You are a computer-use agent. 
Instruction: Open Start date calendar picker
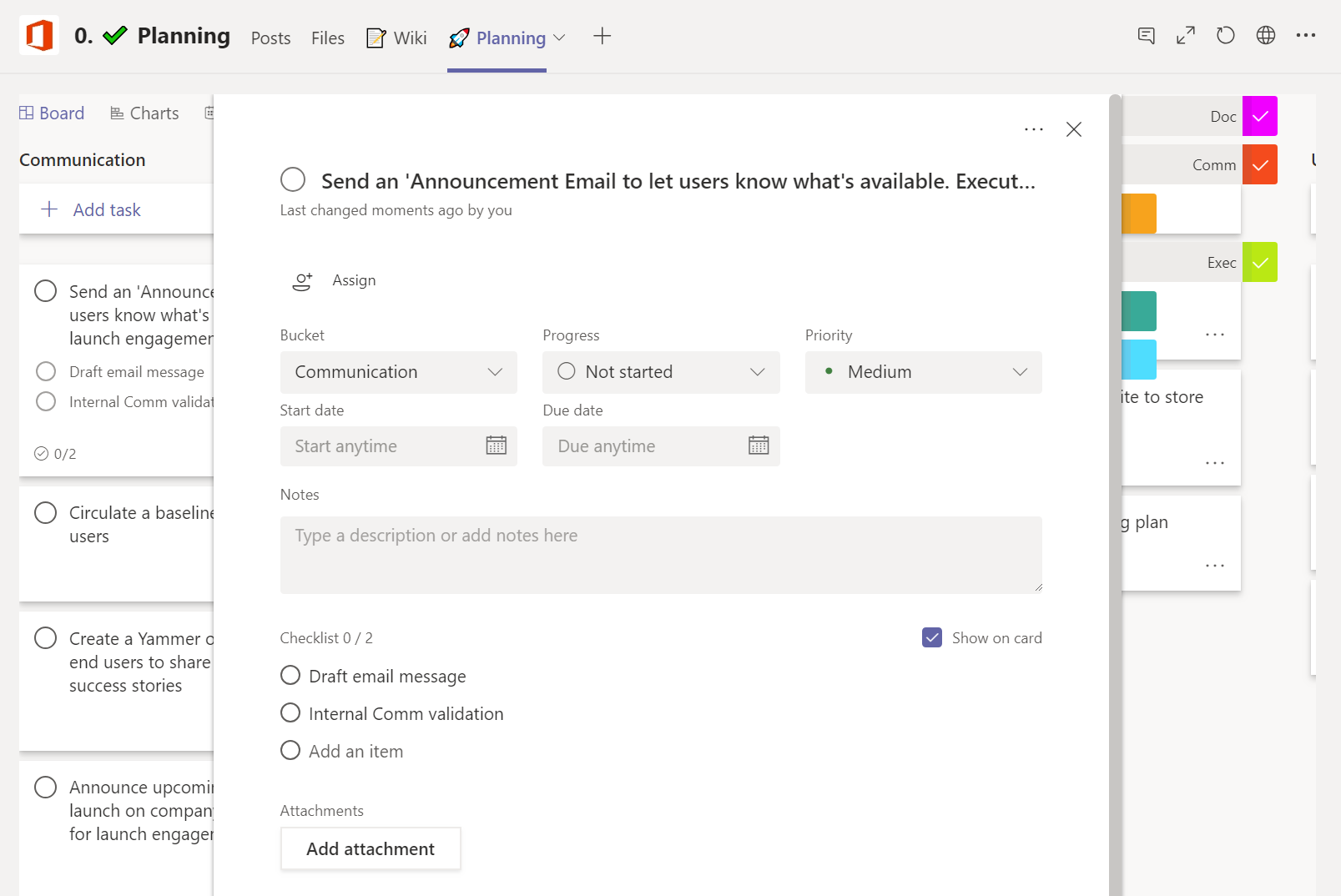tap(496, 445)
